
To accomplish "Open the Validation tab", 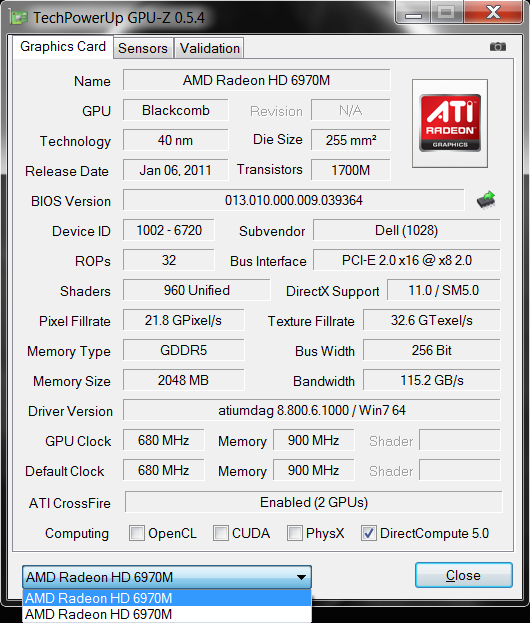I will point(209,48).
